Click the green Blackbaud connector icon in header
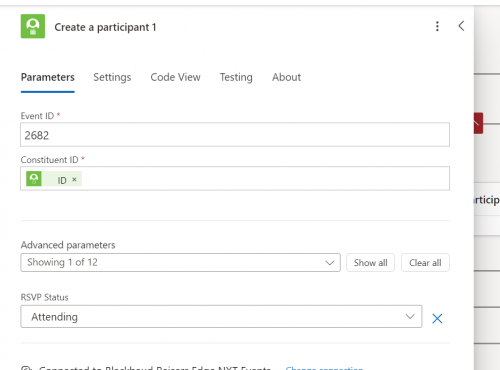 [33, 26]
